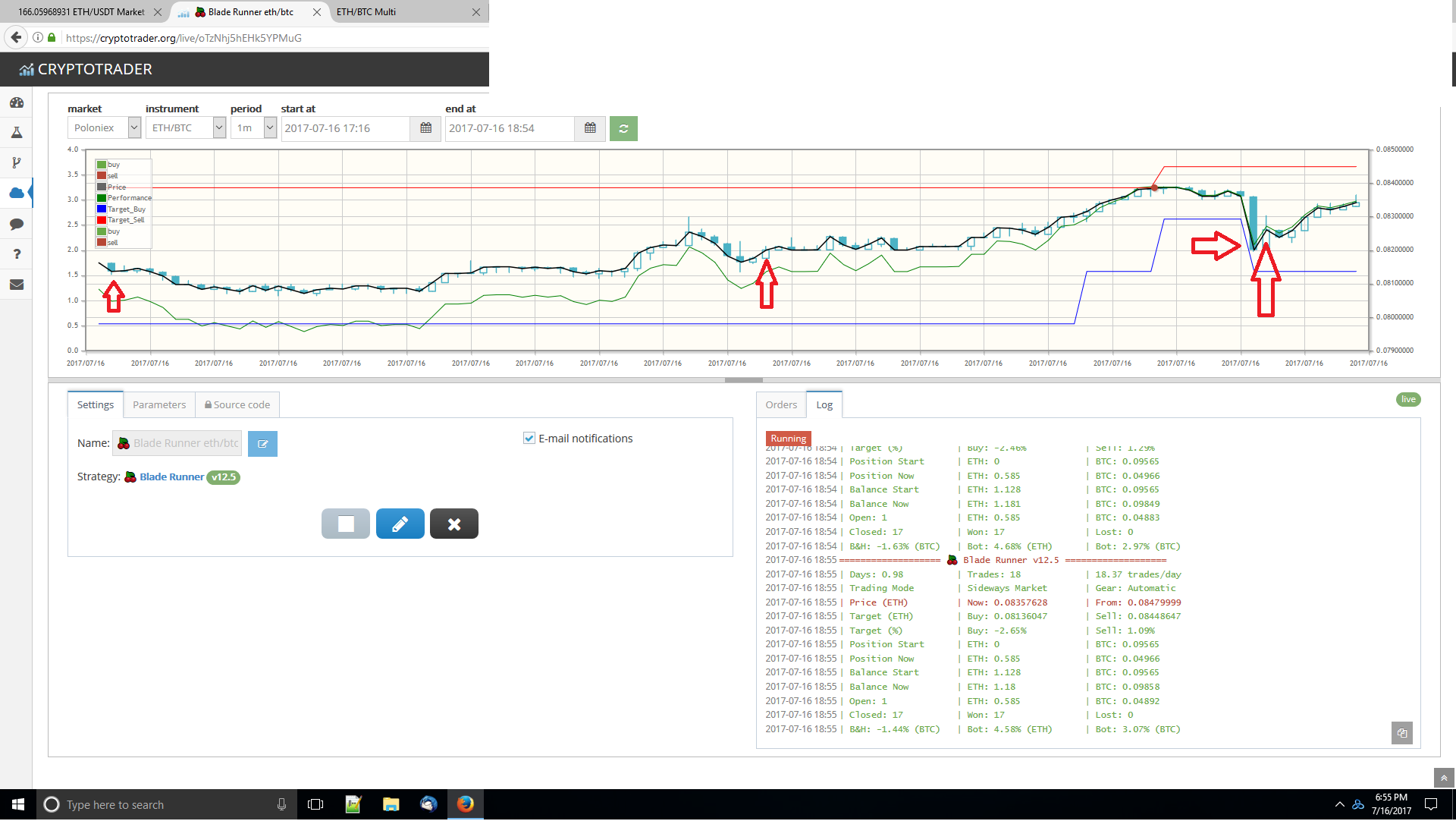Switch to the Settings tab
Screen dimensions: 1456x821
96,405
